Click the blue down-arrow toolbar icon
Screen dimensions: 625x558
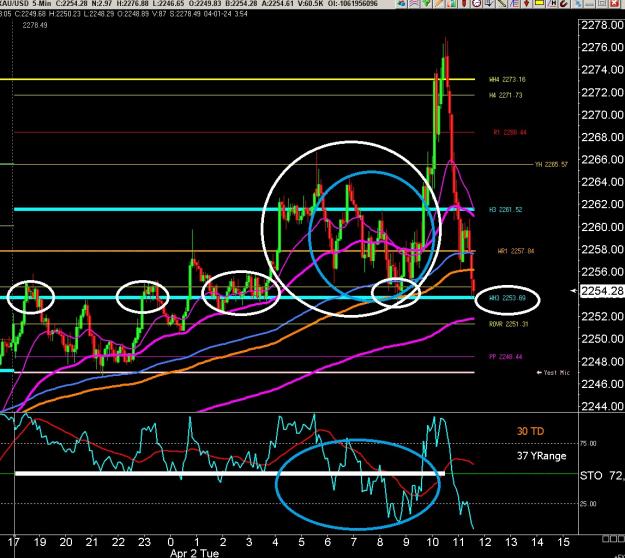pos(489,4)
